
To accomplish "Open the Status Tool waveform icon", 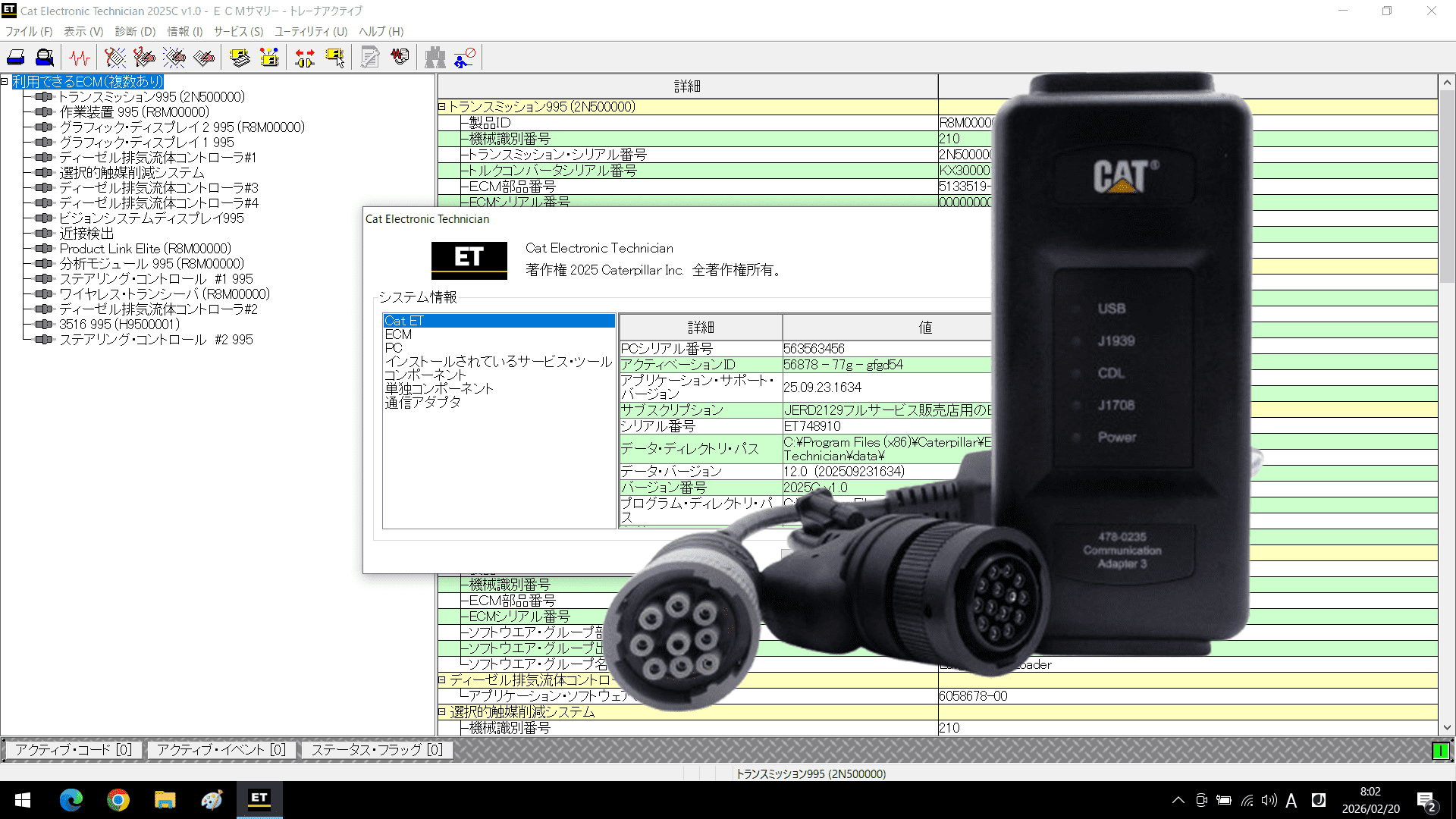I will (80, 58).
